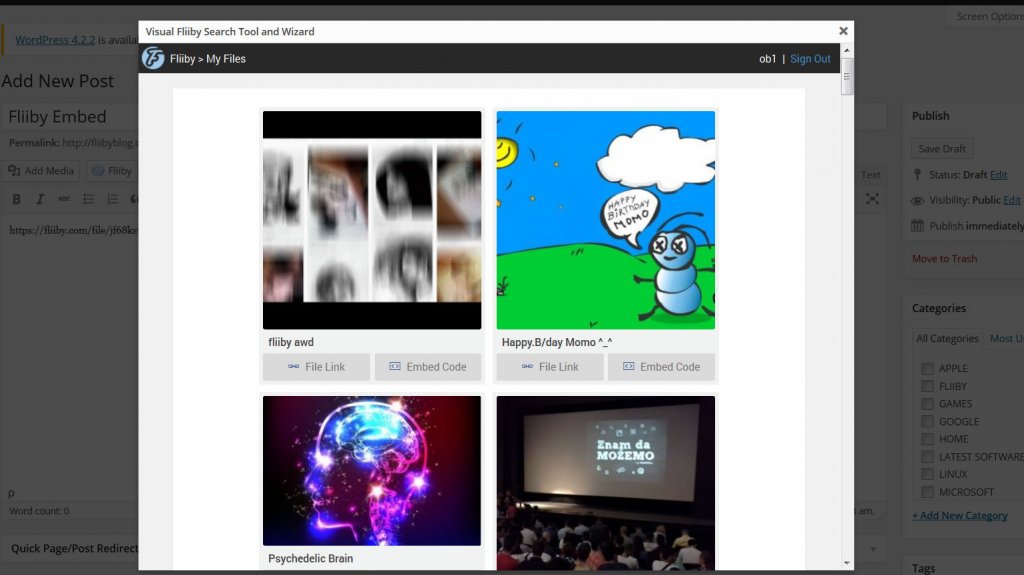This screenshot has width=1024, height=575.
Task: Click the Embed Code icon under Happy.B/day Momo
Action: point(628,367)
